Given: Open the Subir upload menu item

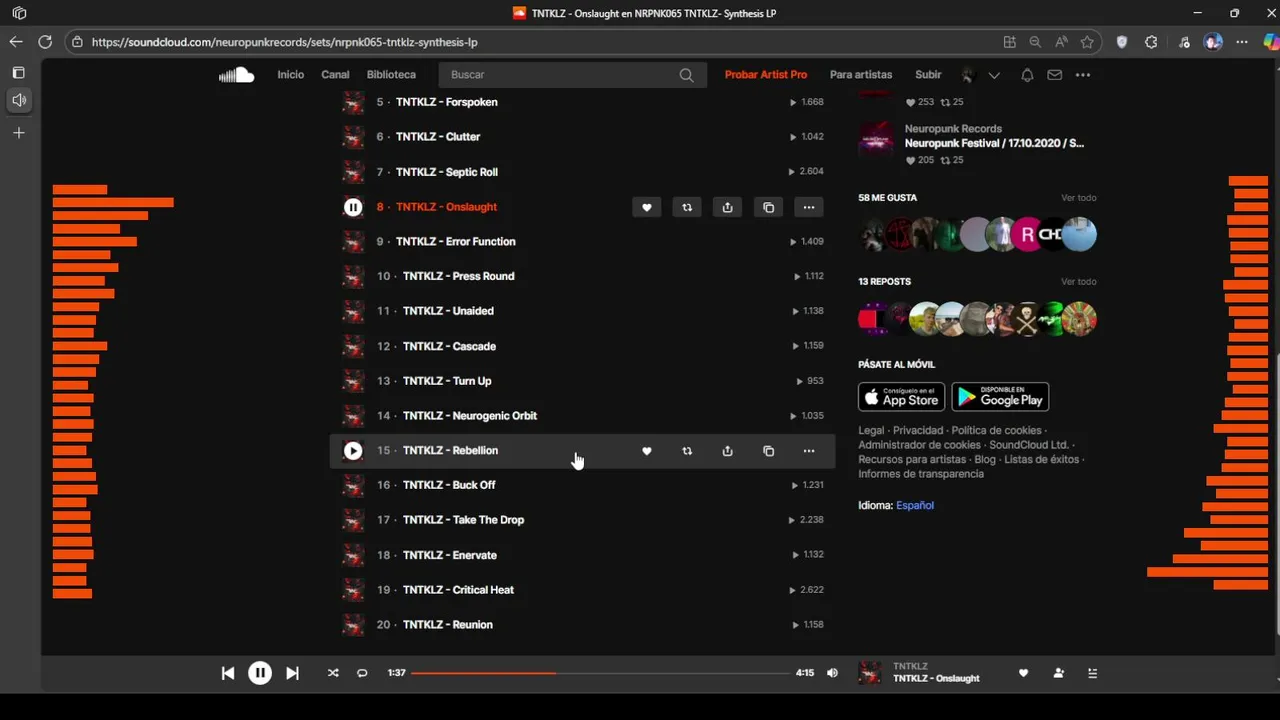Looking at the screenshot, I should pyautogui.click(x=928, y=75).
